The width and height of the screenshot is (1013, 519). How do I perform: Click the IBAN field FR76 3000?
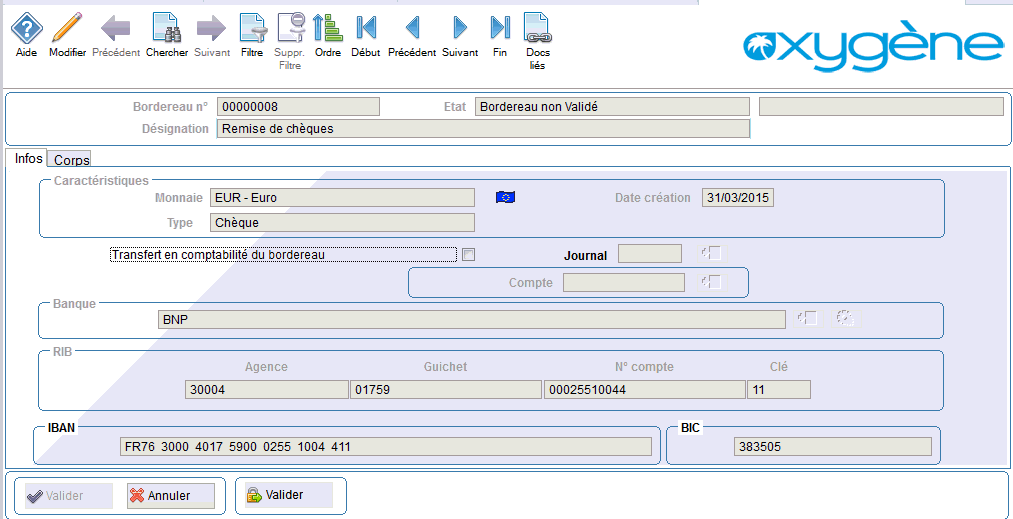pyautogui.click(x=386, y=447)
